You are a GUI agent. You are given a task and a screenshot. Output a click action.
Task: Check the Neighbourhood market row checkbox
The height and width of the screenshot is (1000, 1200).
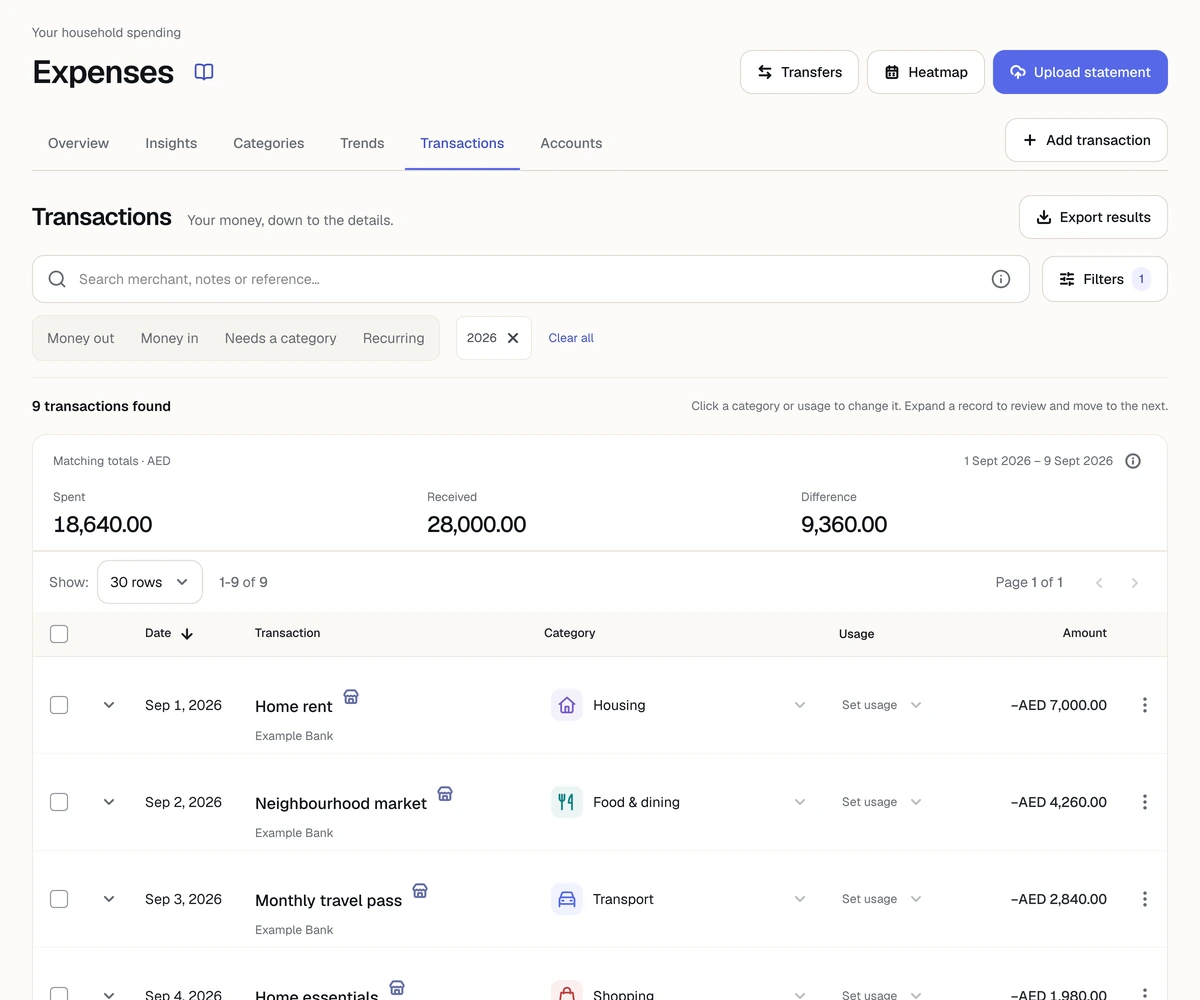pyautogui.click(x=59, y=802)
